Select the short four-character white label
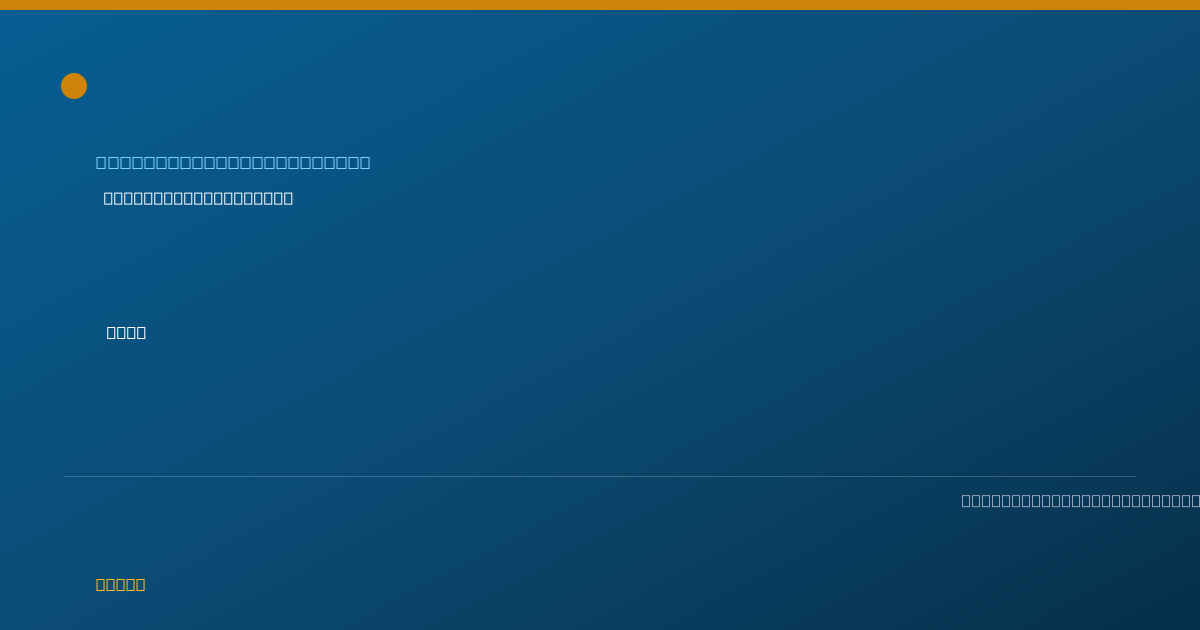The height and width of the screenshot is (630, 1200). point(126,332)
